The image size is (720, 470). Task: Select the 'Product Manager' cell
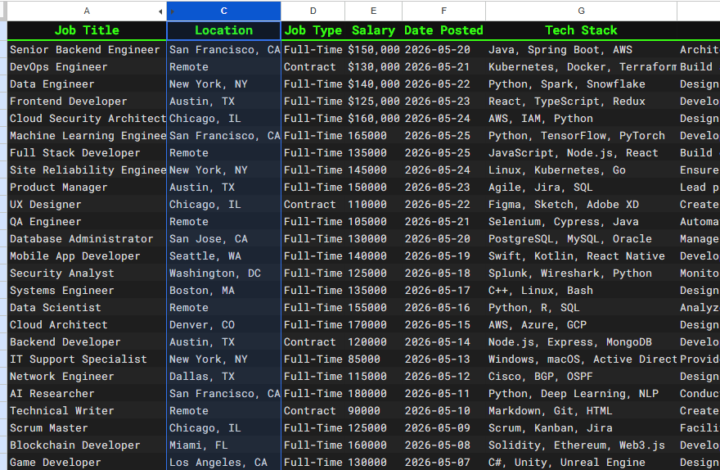tap(87, 187)
